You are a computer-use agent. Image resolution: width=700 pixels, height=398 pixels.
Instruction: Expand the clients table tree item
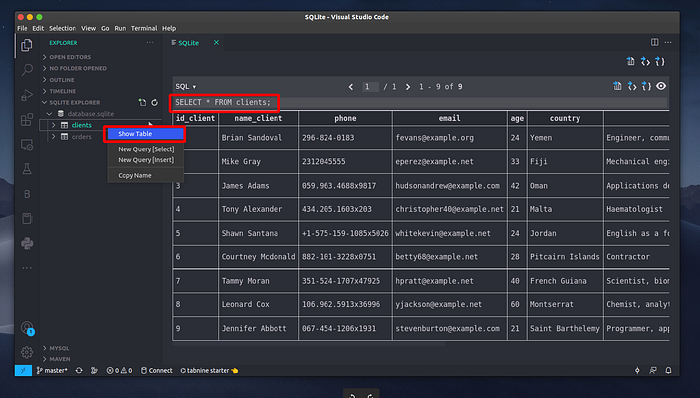tap(54, 125)
